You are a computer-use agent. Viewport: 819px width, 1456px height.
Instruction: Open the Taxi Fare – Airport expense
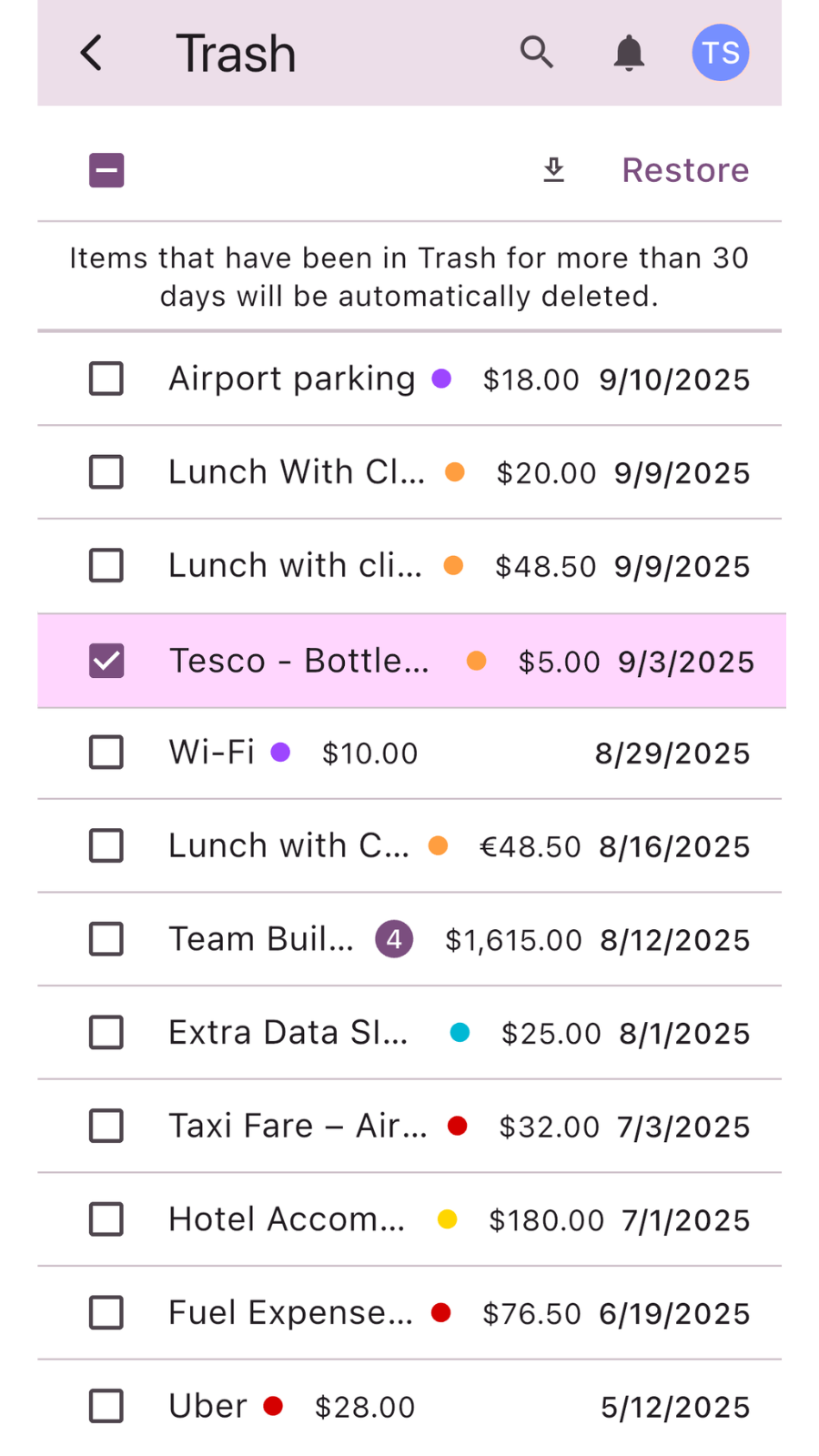click(x=298, y=1127)
